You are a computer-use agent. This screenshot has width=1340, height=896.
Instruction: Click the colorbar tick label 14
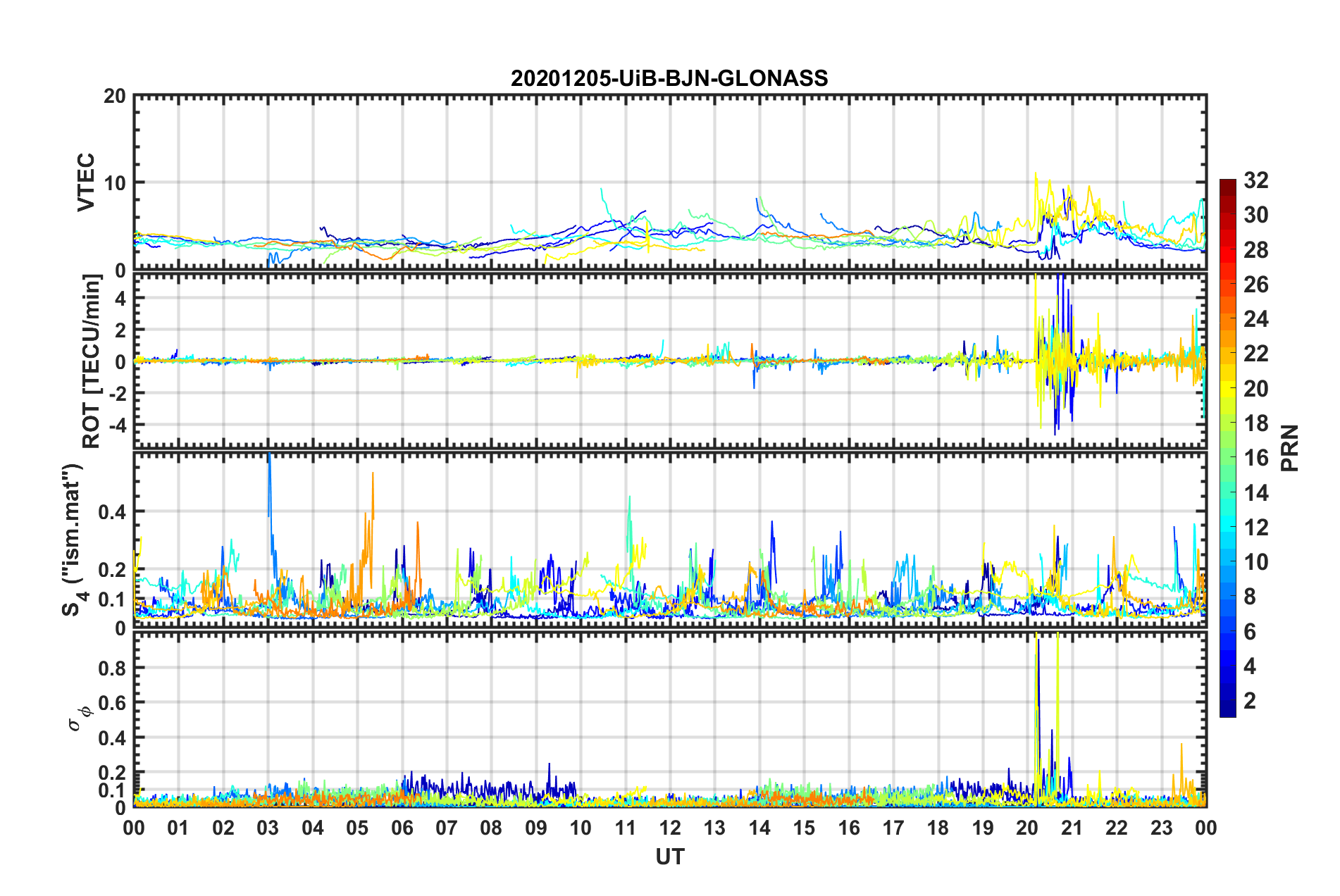click(1256, 493)
